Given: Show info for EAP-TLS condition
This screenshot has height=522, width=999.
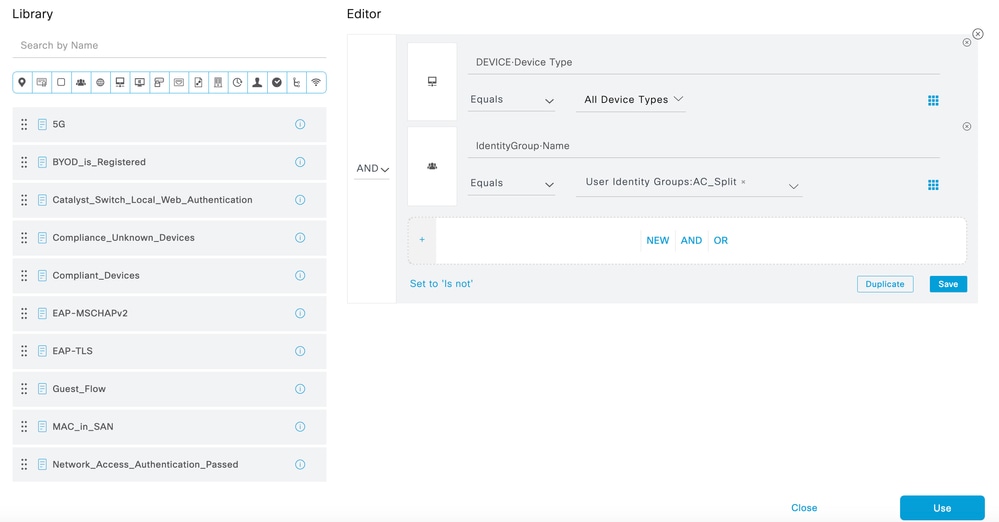Looking at the screenshot, I should click(x=300, y=351).
